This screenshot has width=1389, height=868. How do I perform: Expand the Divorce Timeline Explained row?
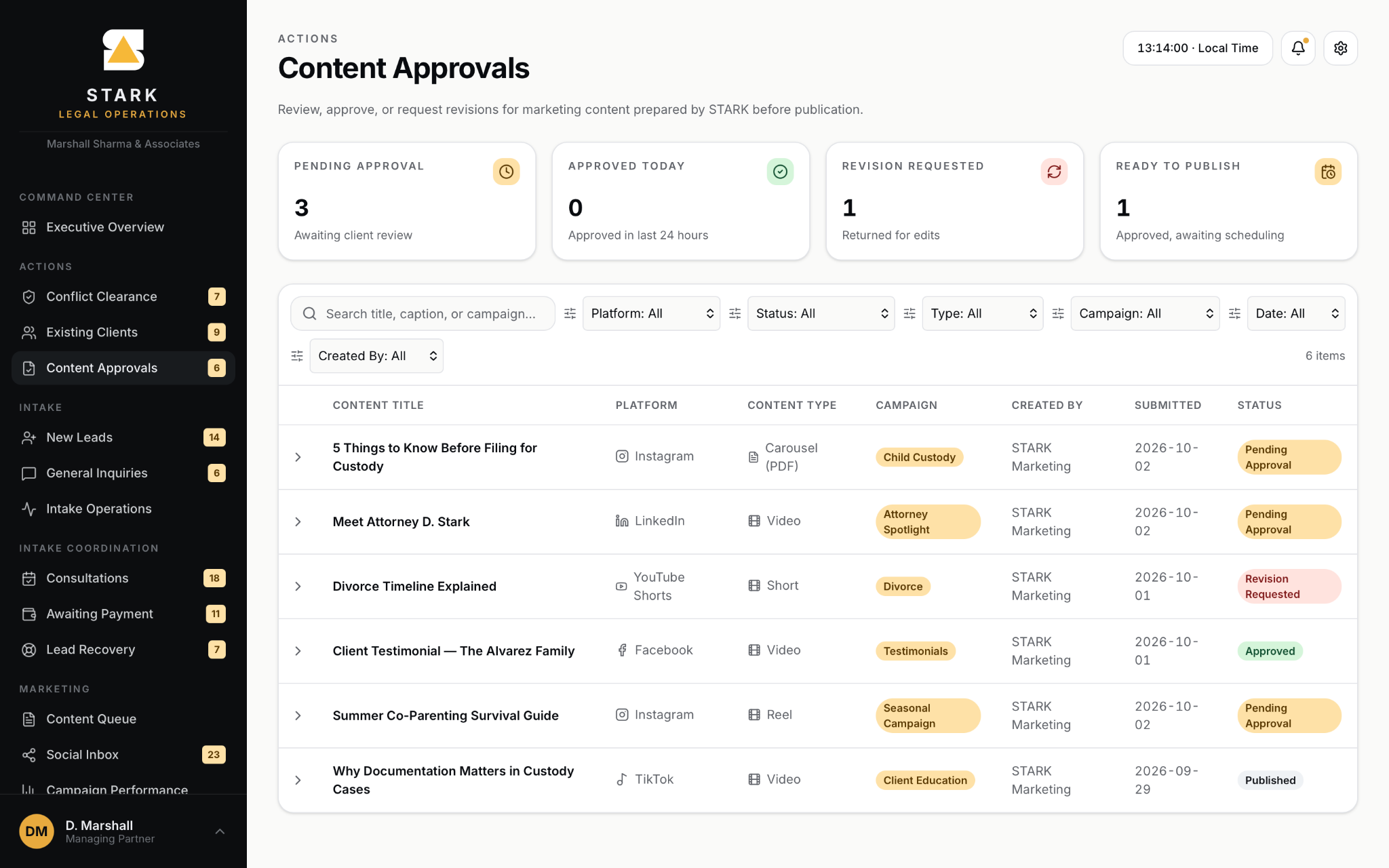(298, 586)
